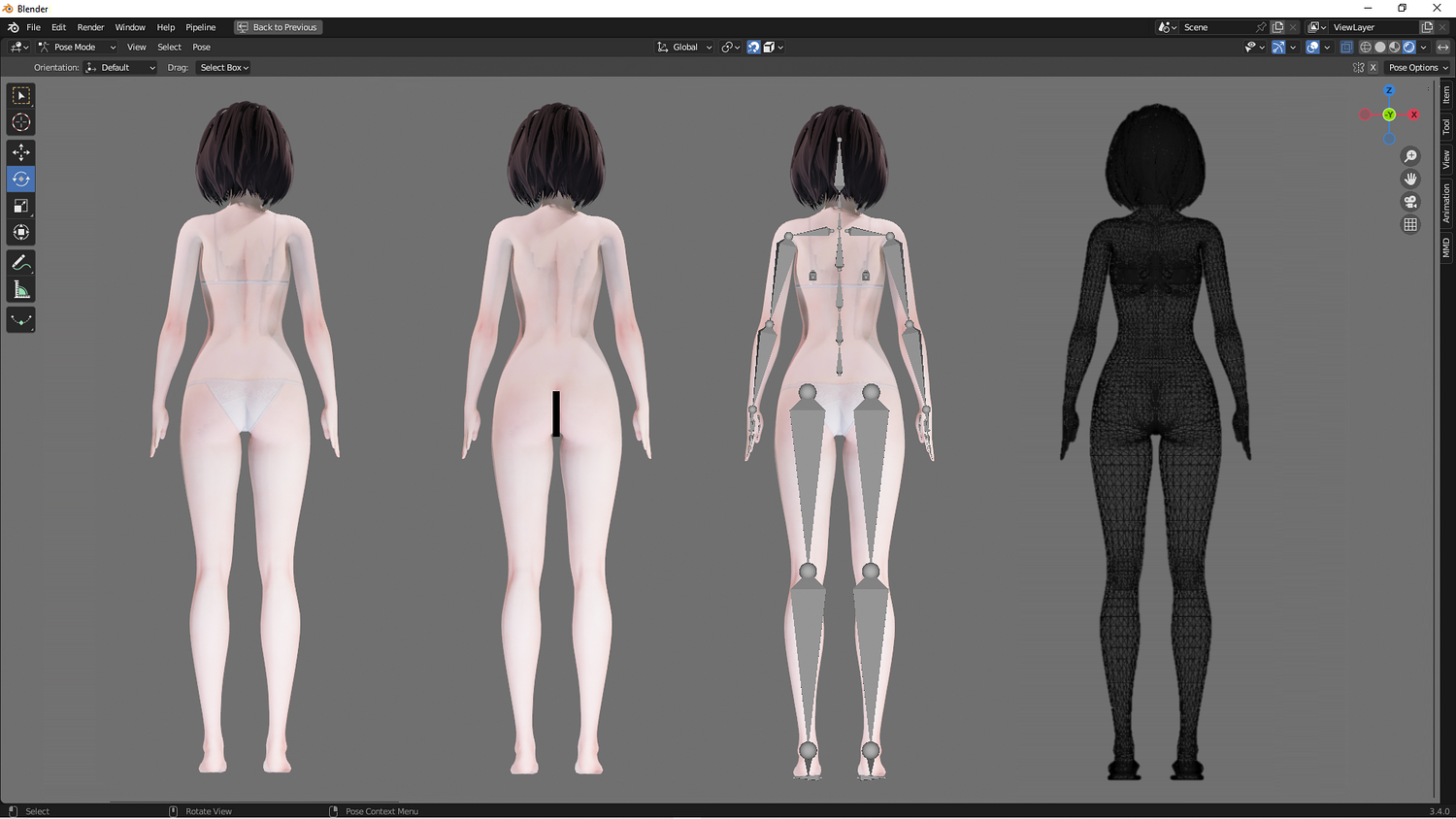Click the new scene icon beside Scene
1456x819 pixels.
[1277, 27]
